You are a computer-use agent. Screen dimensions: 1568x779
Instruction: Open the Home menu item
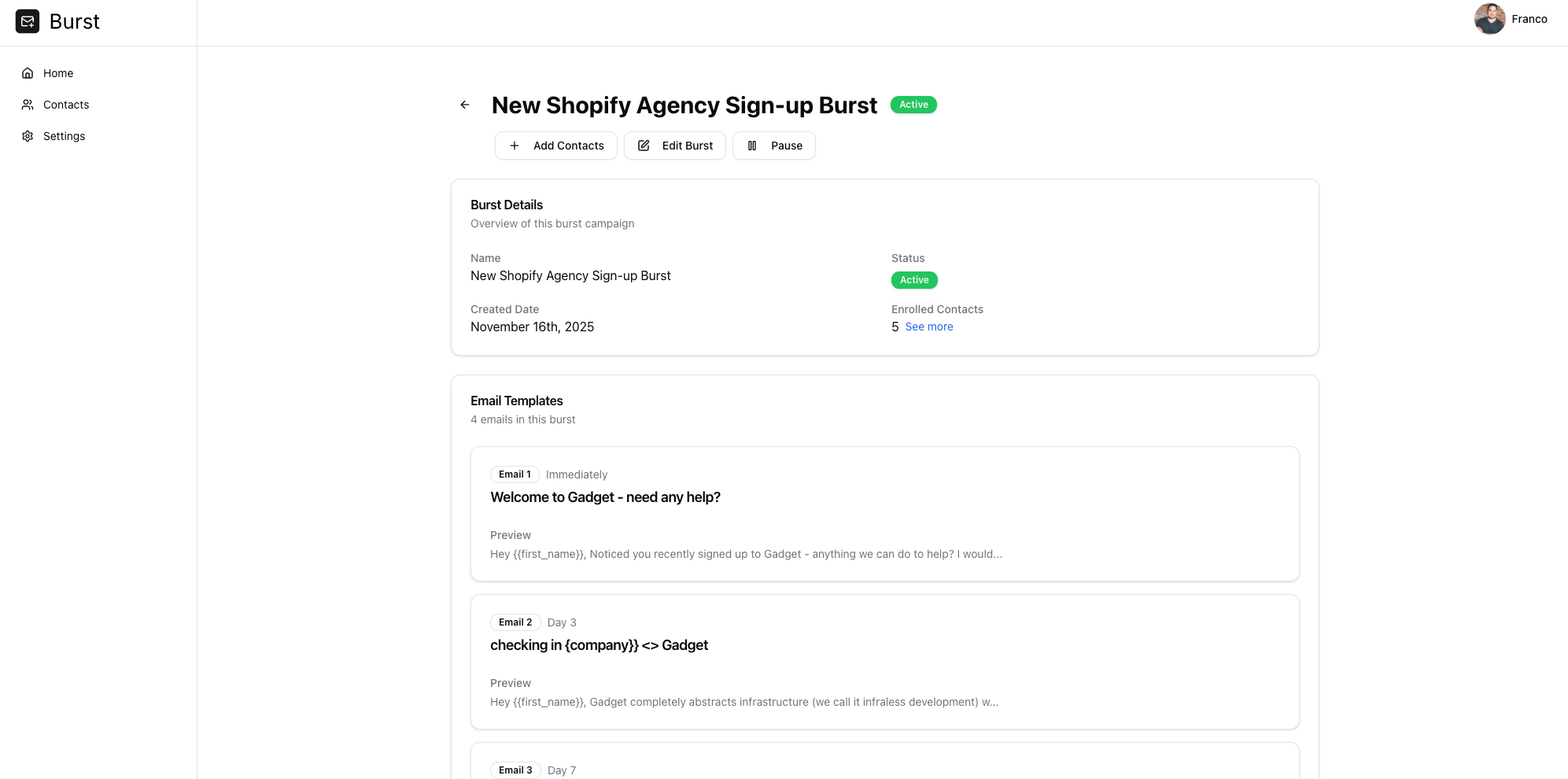pyautogui.click(x=58, y=73)
